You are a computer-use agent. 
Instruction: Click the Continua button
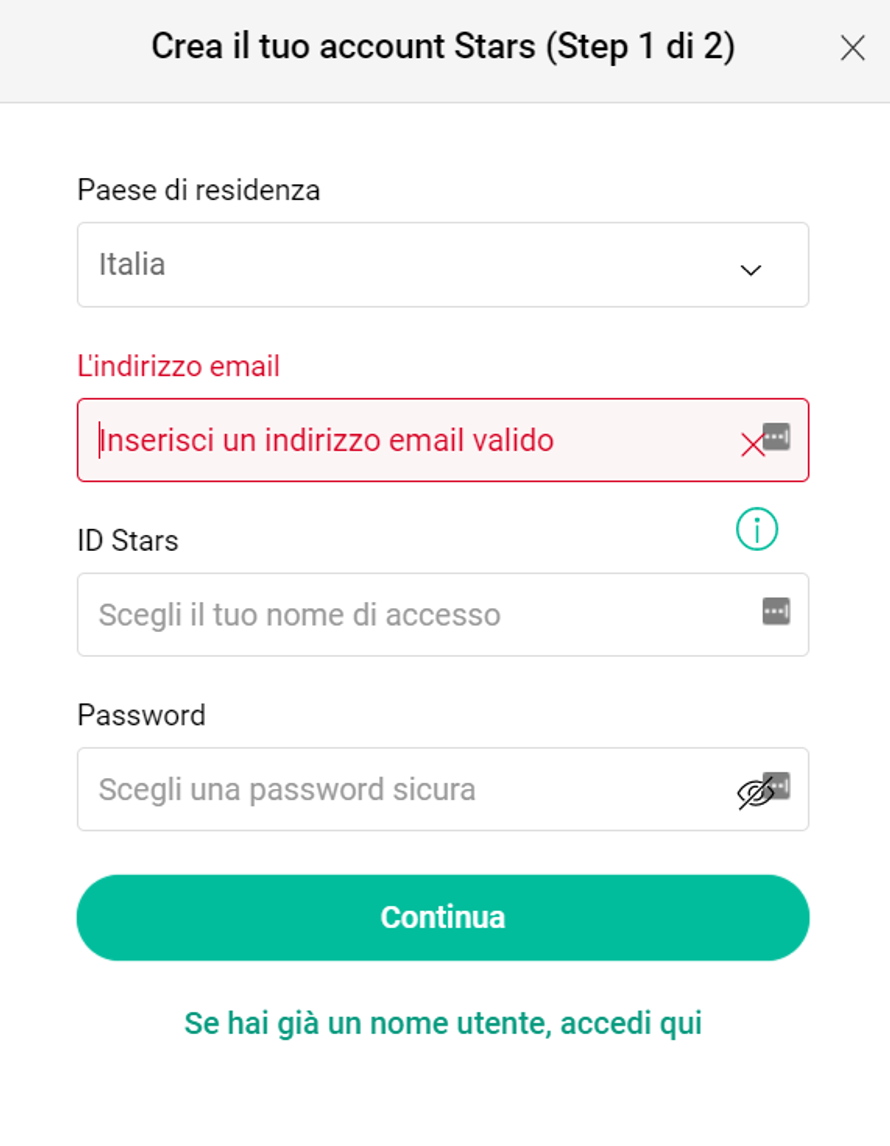[x=443, y=917]
